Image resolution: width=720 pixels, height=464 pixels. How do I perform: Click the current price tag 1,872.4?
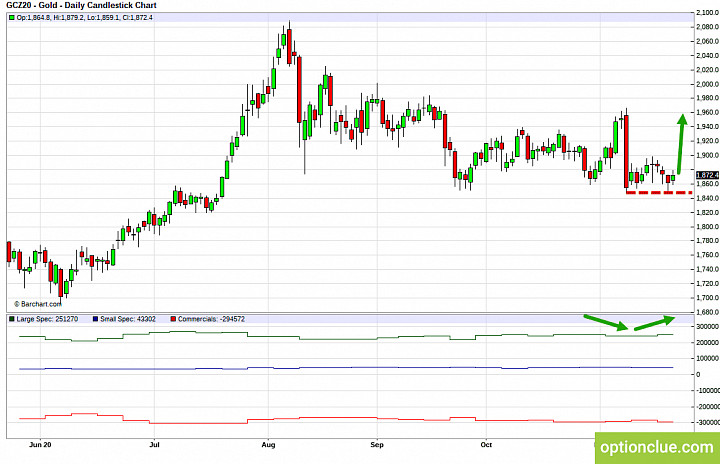pyautogui.click(x=707, y=175)
